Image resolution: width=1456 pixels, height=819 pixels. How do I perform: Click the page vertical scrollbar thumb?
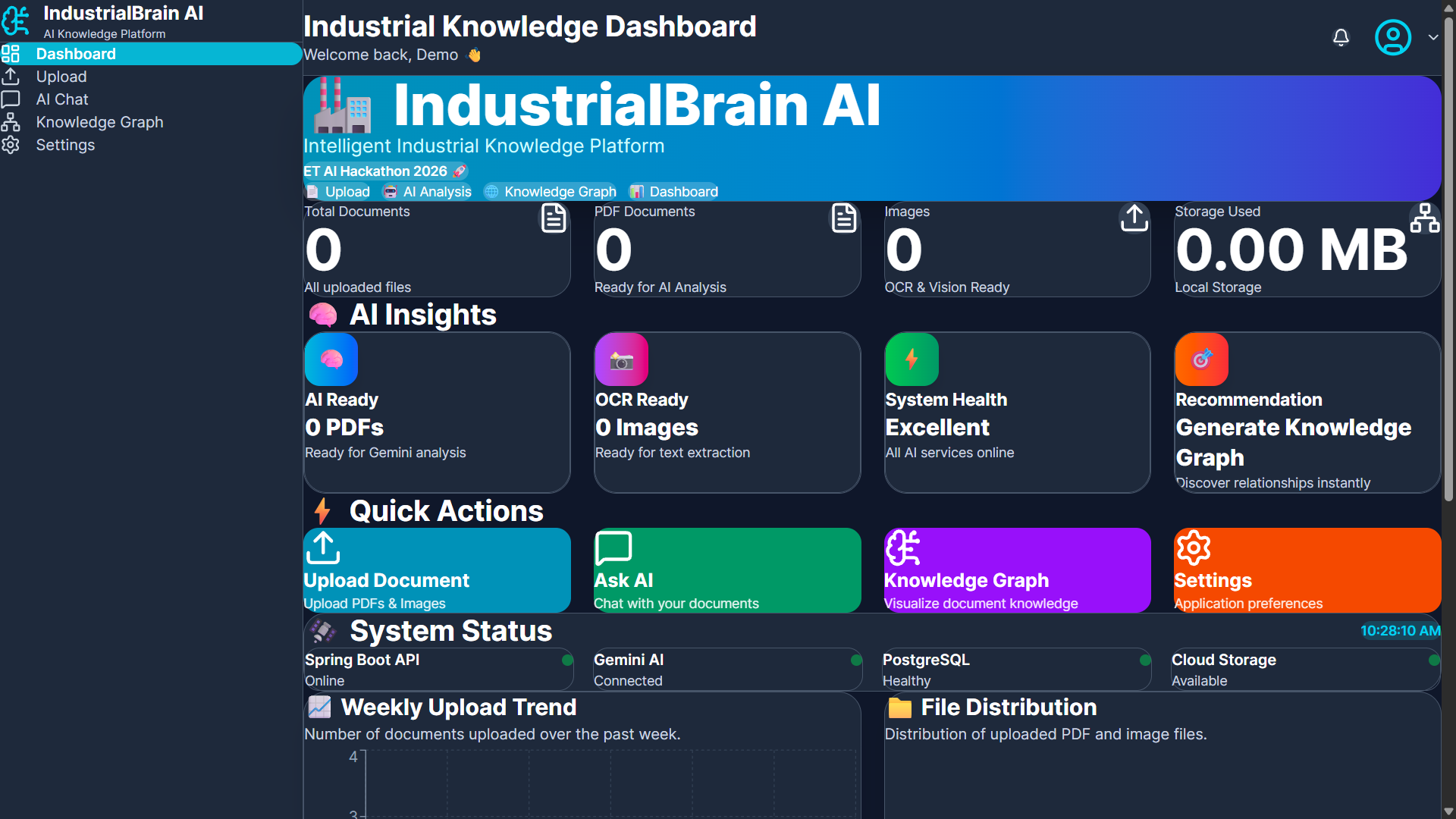pos(1448,258)
